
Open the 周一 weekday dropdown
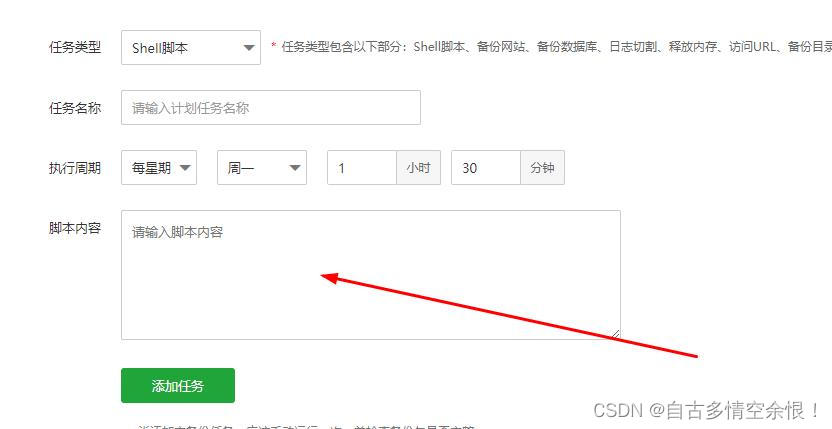pyautogui.click(x=262, y=168)
